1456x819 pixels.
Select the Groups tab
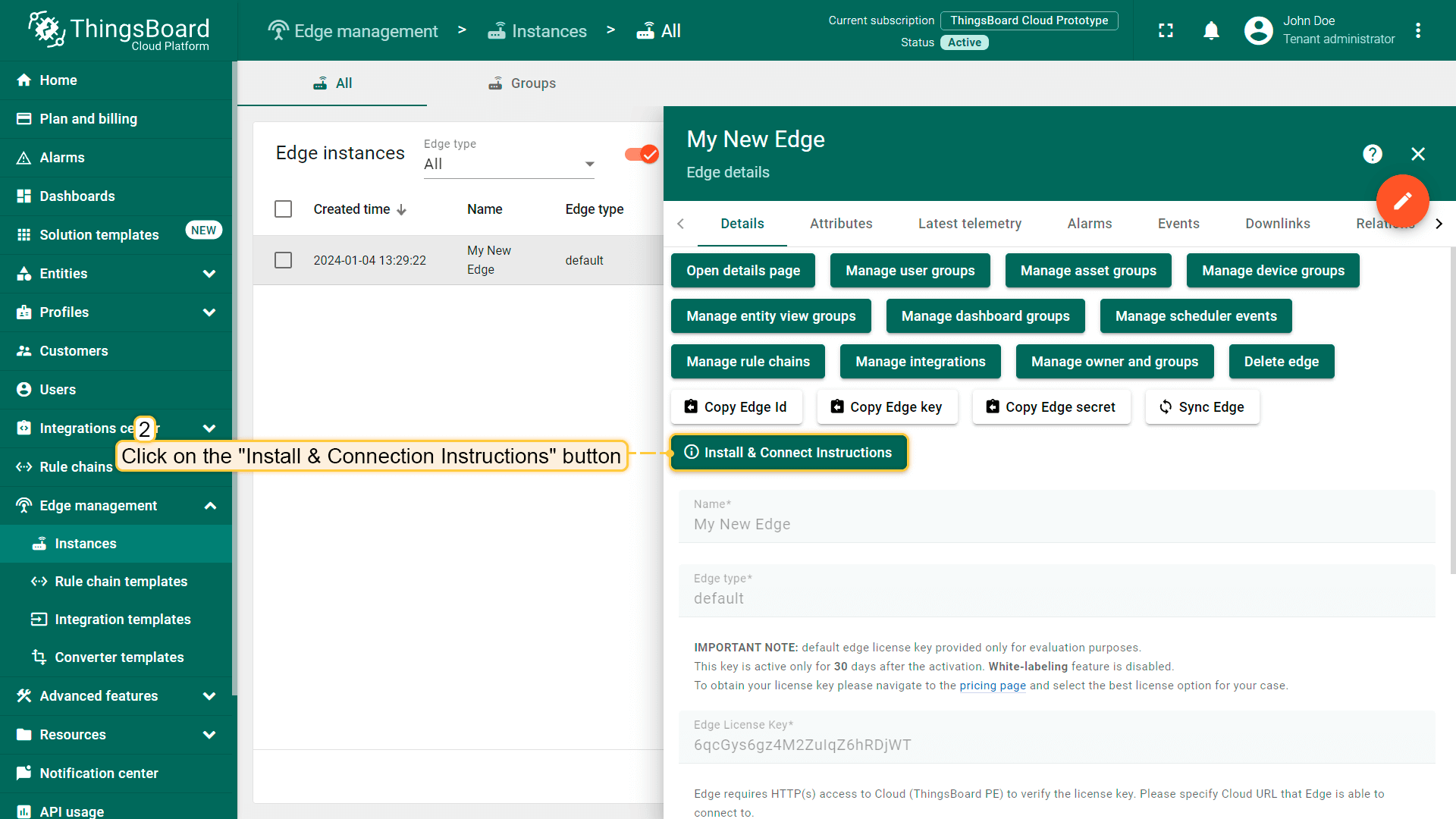click(x=522, y=83)
